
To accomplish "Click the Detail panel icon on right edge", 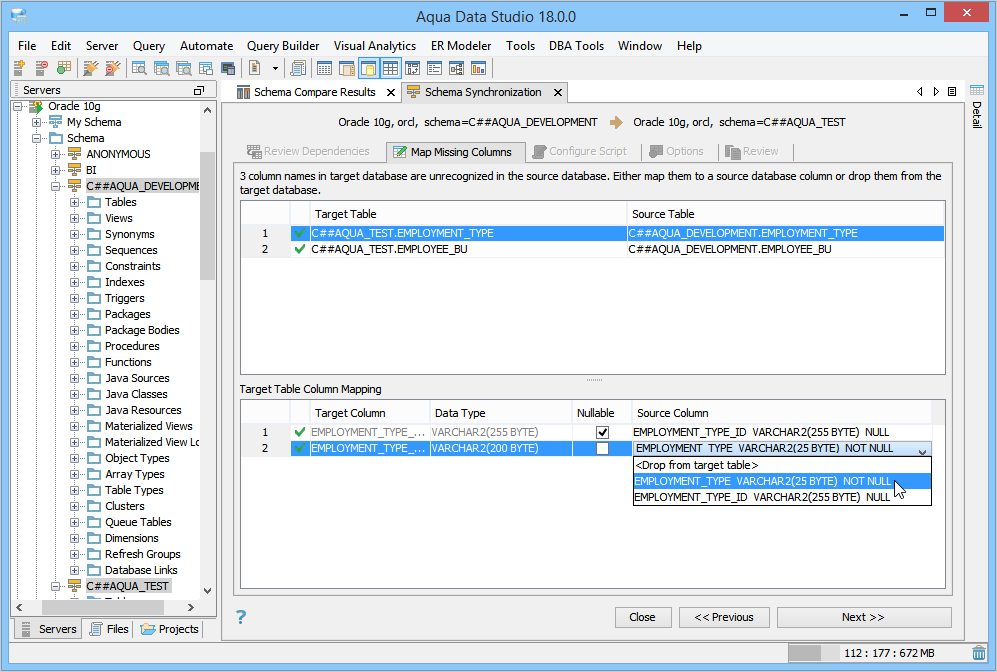I will pyautogui.click(x=977, y=90).
